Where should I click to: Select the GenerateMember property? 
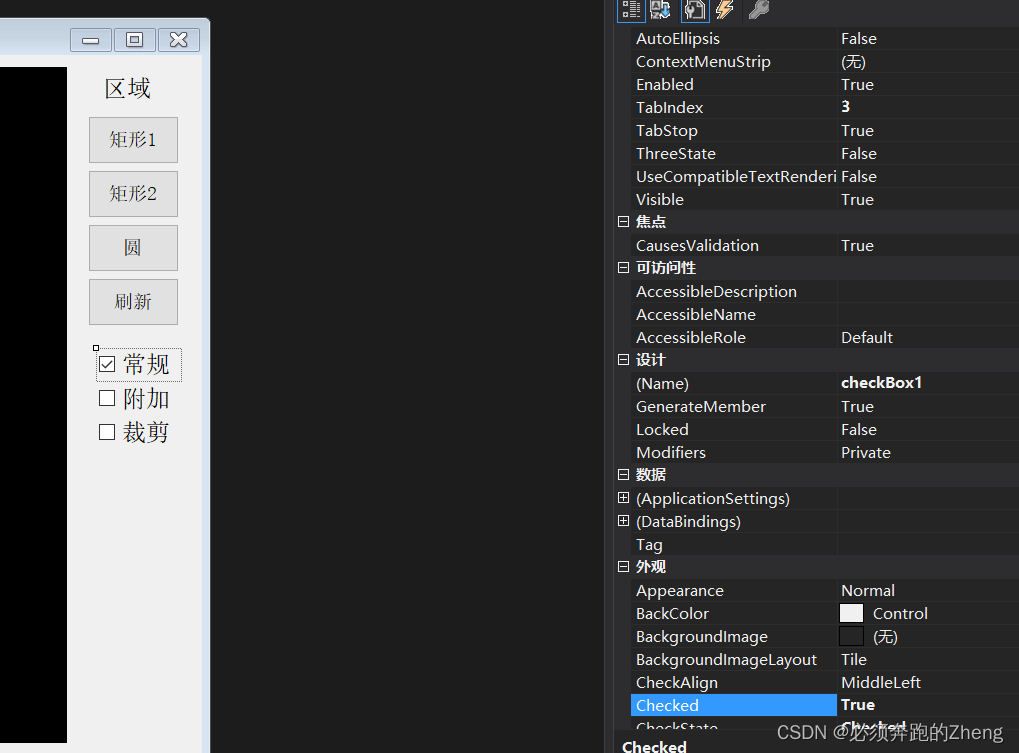click(x=825, y=407)
